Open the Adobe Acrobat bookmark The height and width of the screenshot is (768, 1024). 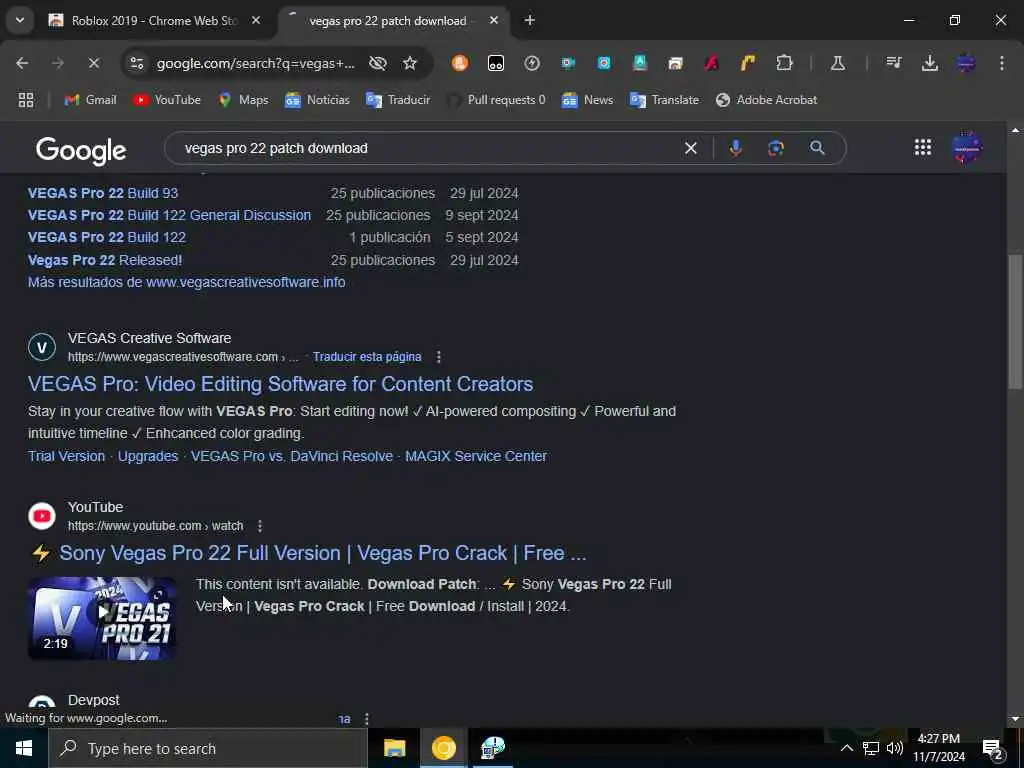click(x=767, y=100)
